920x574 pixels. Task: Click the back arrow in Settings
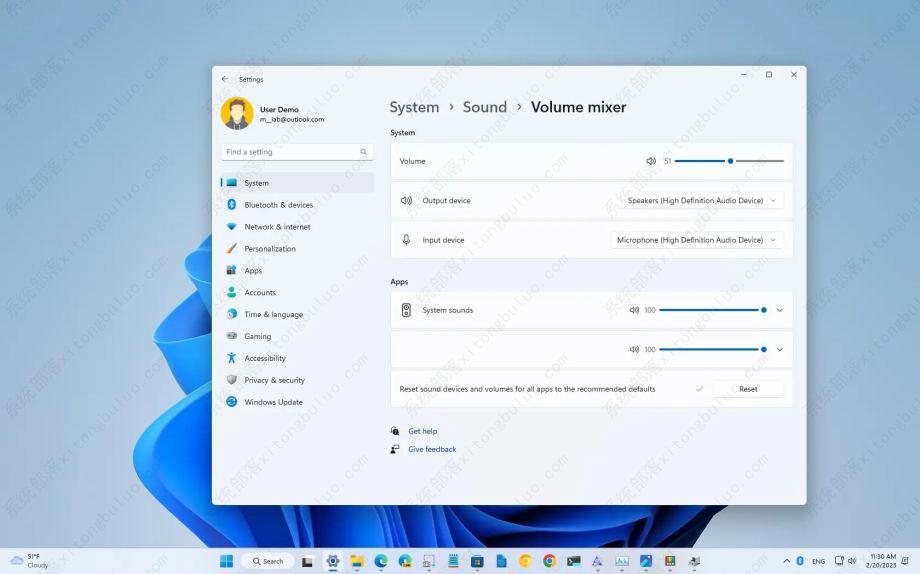pos(225,79)
